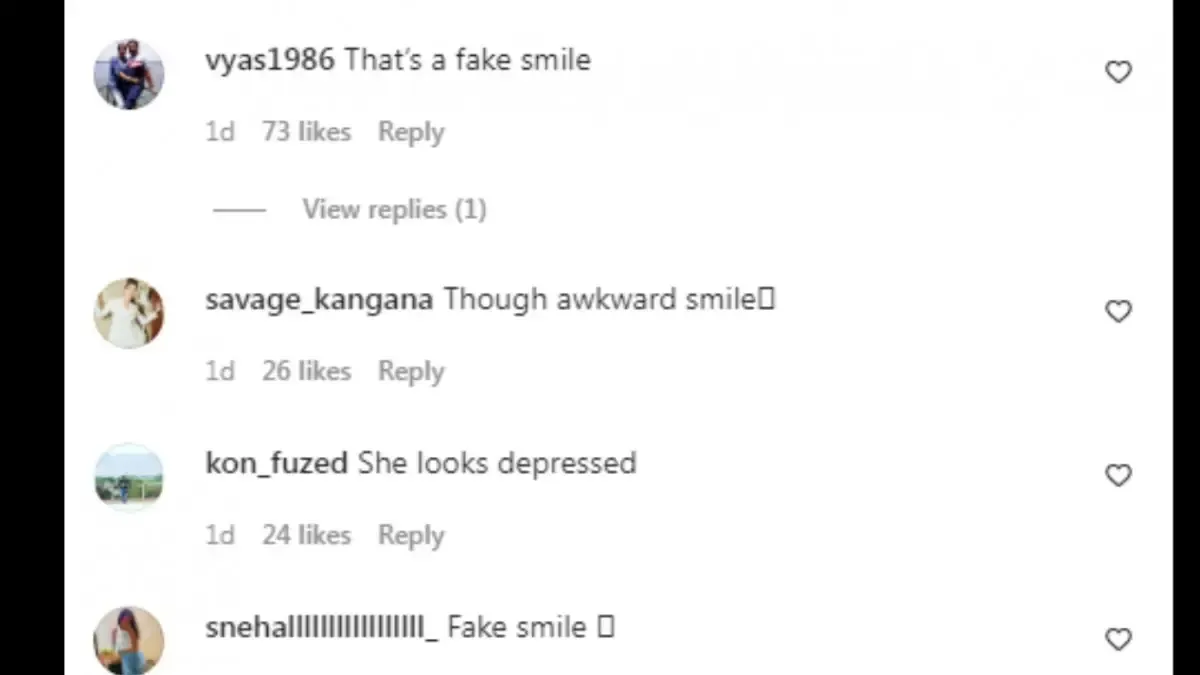
Task: Expand View replies (1) under vyas1986
Action: (x=394, y=209)
